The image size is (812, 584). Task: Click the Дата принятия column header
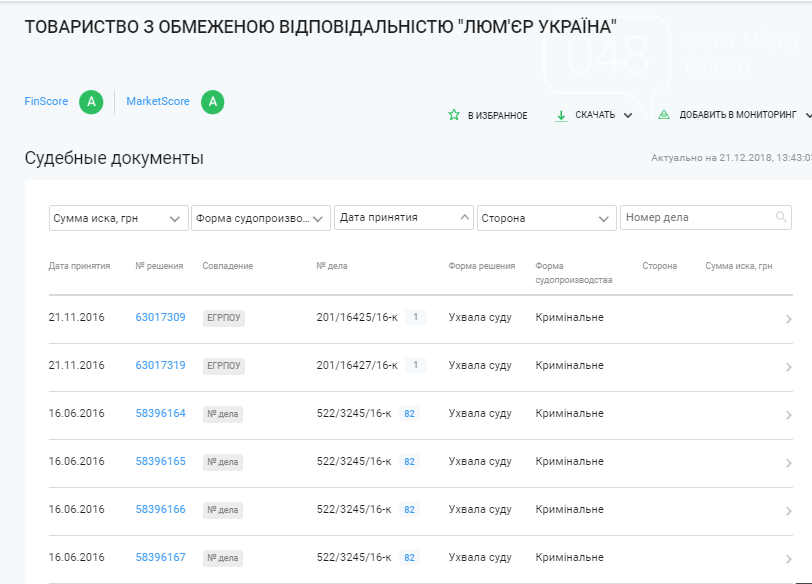(79, 266)
